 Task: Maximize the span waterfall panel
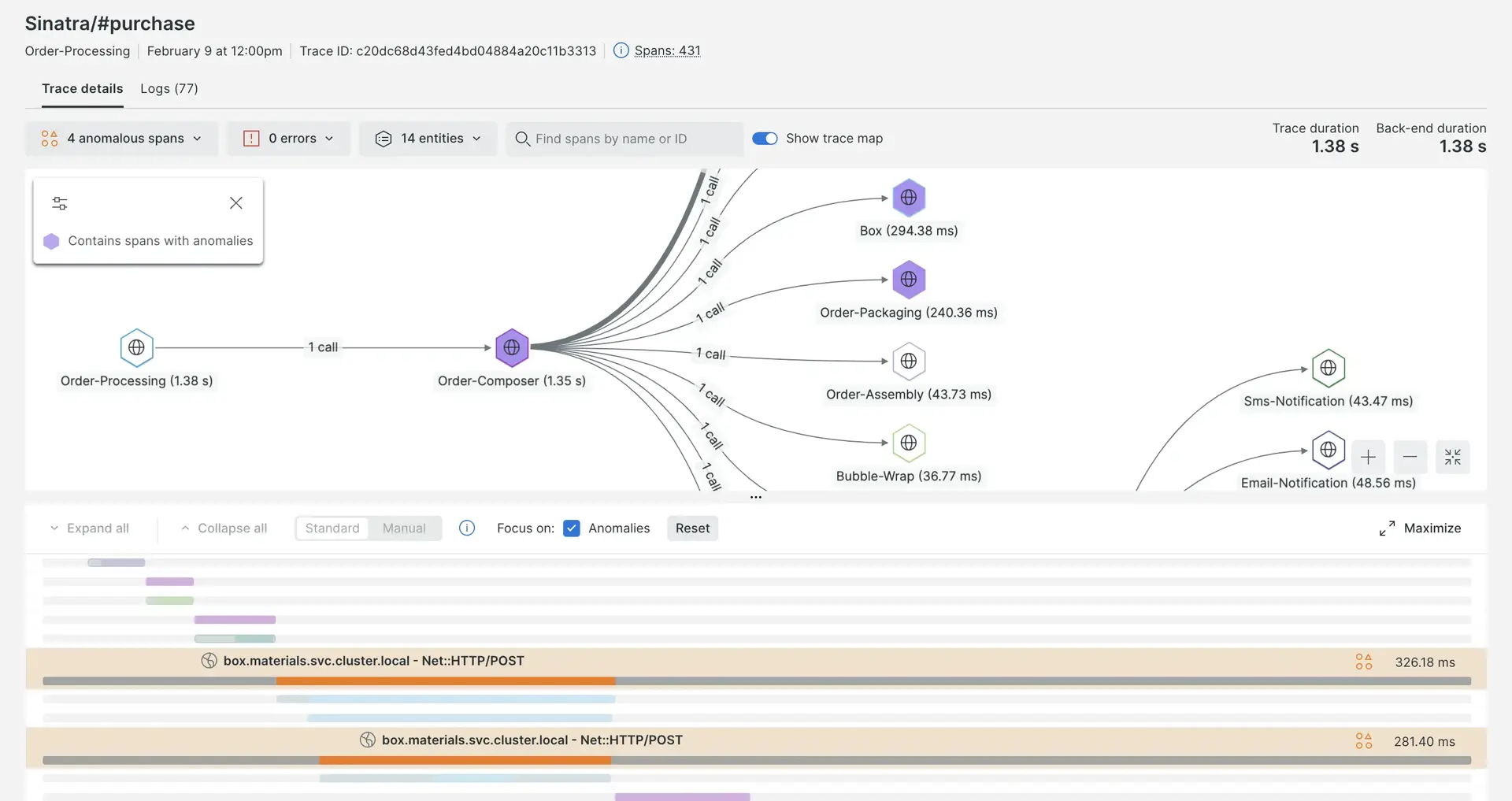click(1420, 528)
